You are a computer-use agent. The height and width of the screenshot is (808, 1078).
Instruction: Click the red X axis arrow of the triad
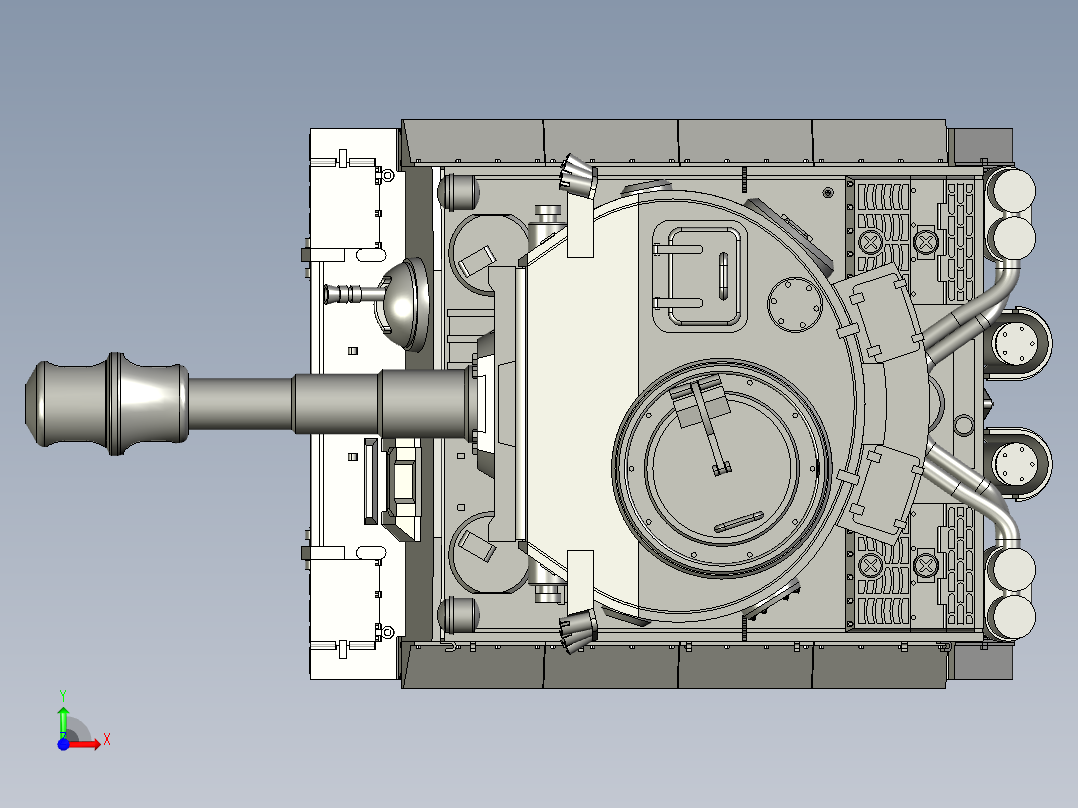[84, 744]
